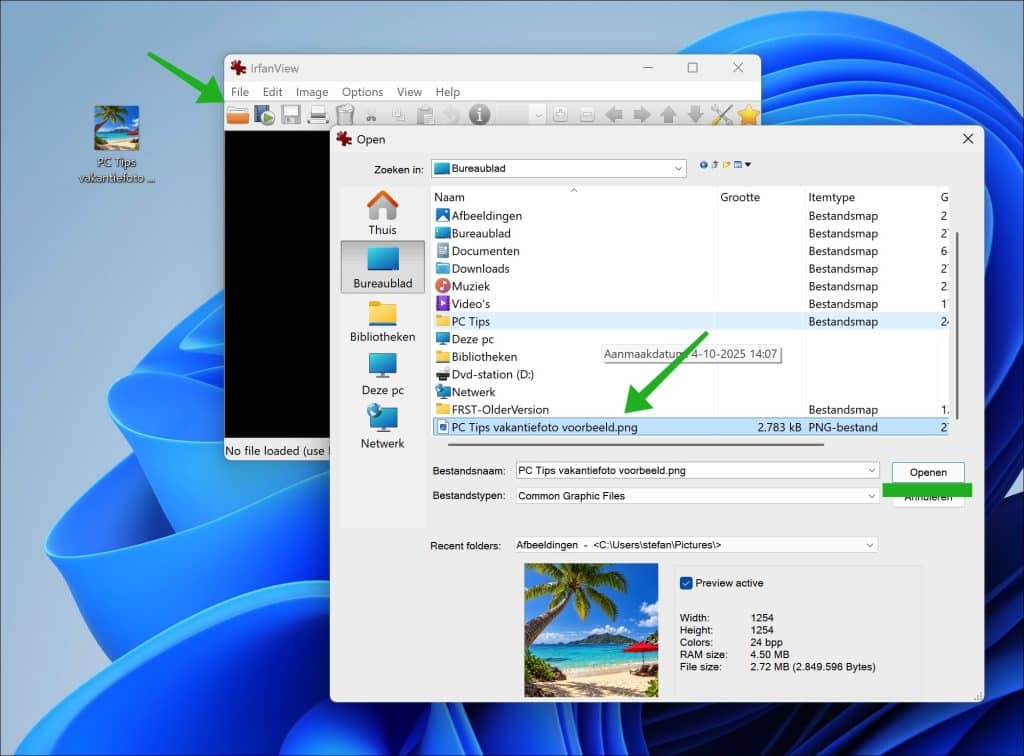Click the go up one level icon
This screenshot has height=756, width=1024.
(715, 165)
